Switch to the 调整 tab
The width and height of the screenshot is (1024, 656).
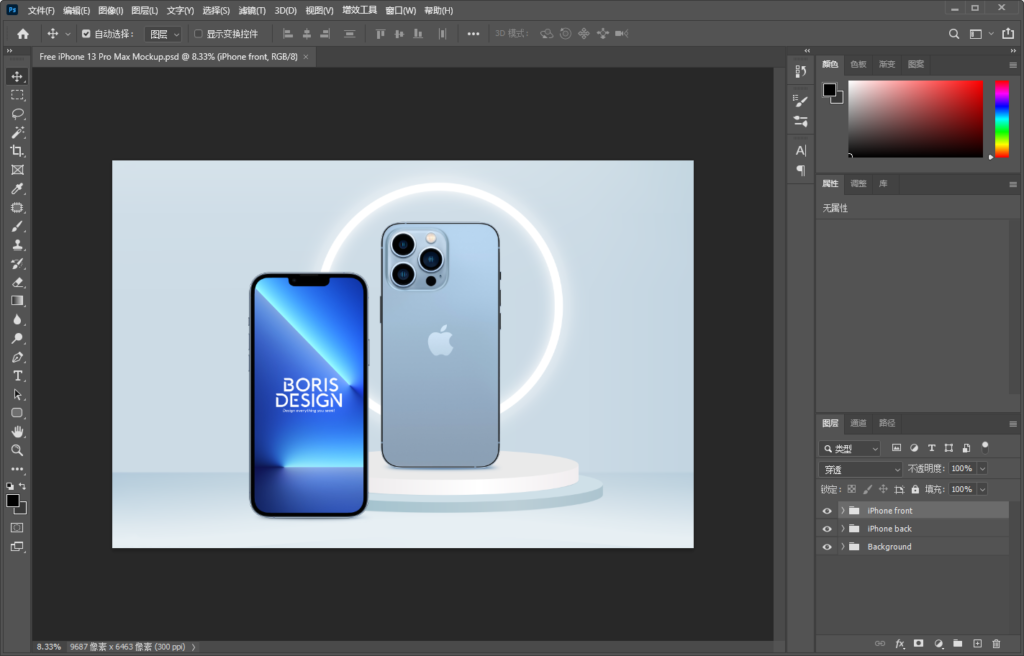click(858, 184)
